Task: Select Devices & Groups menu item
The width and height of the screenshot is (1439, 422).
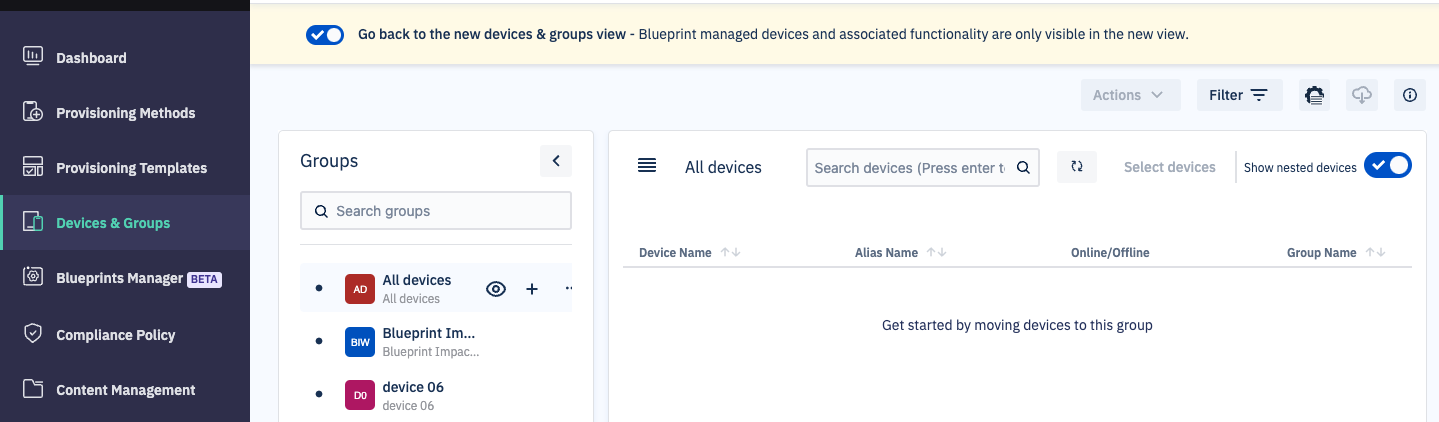Action: point(125,223)
